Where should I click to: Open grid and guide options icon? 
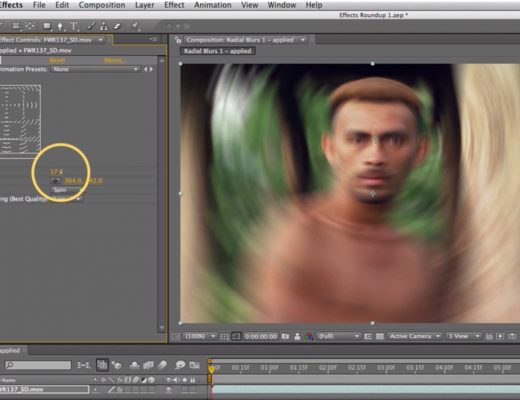coord(225,336)
